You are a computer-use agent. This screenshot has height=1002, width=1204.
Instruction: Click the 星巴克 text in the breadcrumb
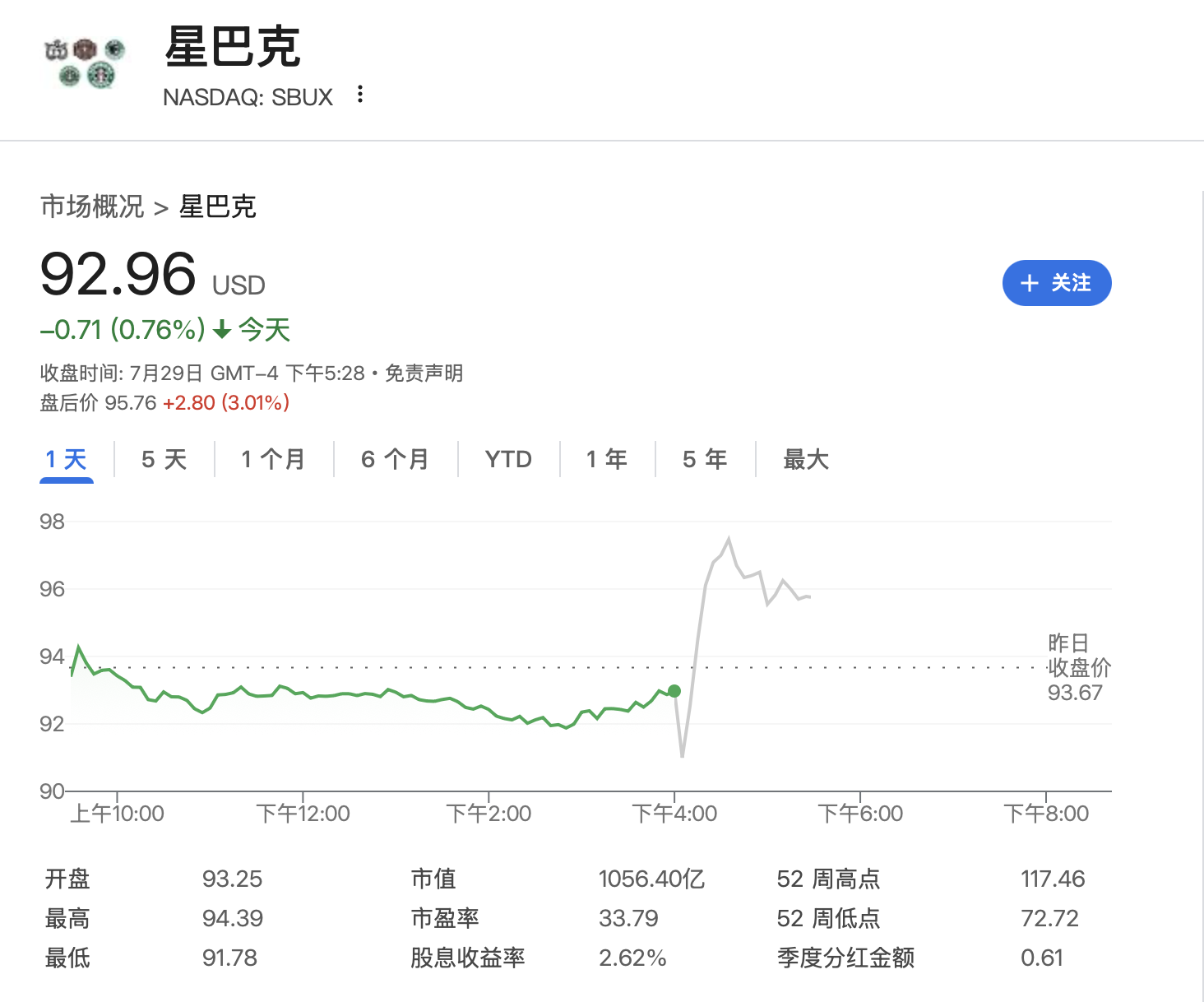218,206
